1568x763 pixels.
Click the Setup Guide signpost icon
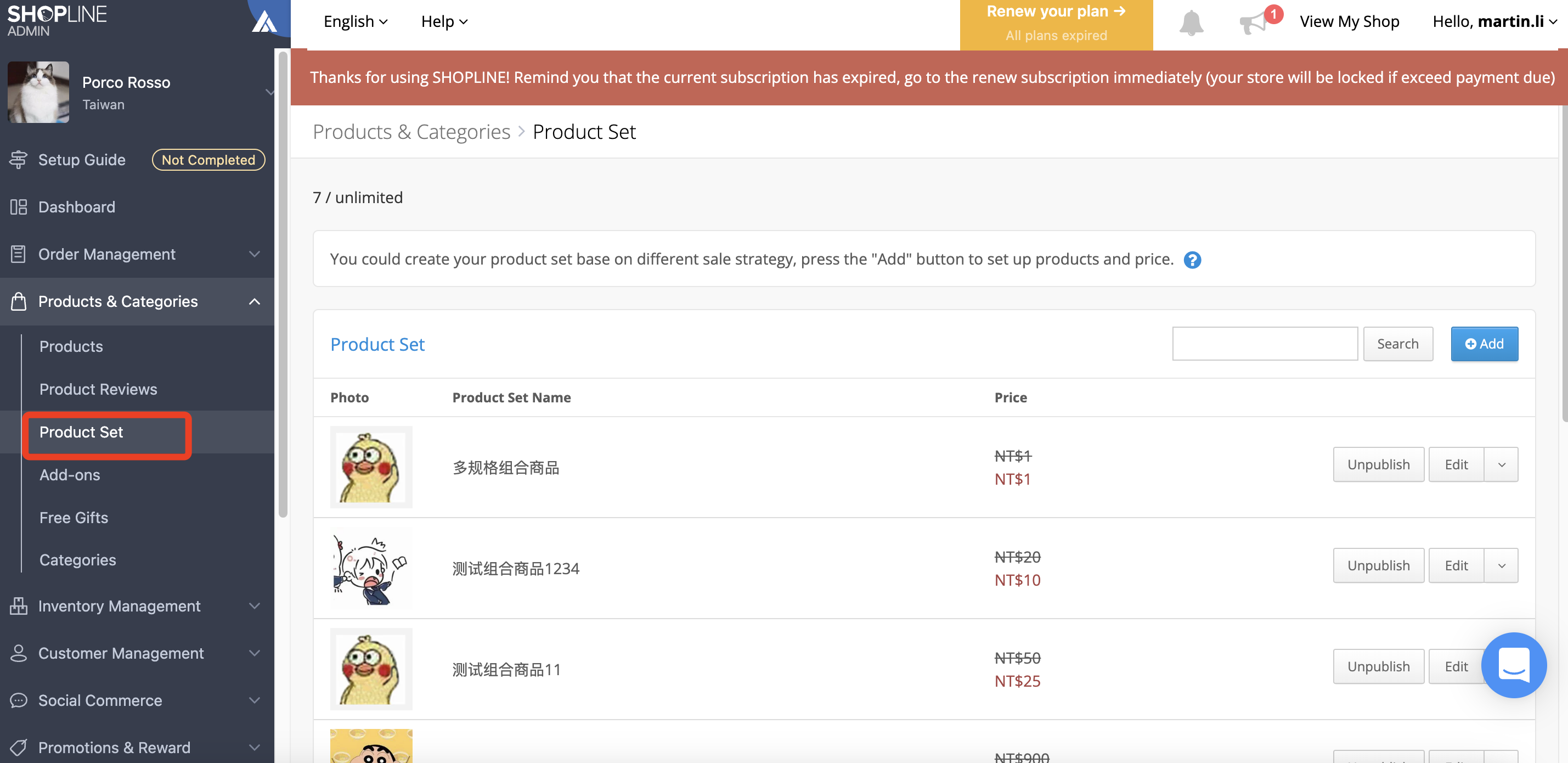(x=18, y=160)
